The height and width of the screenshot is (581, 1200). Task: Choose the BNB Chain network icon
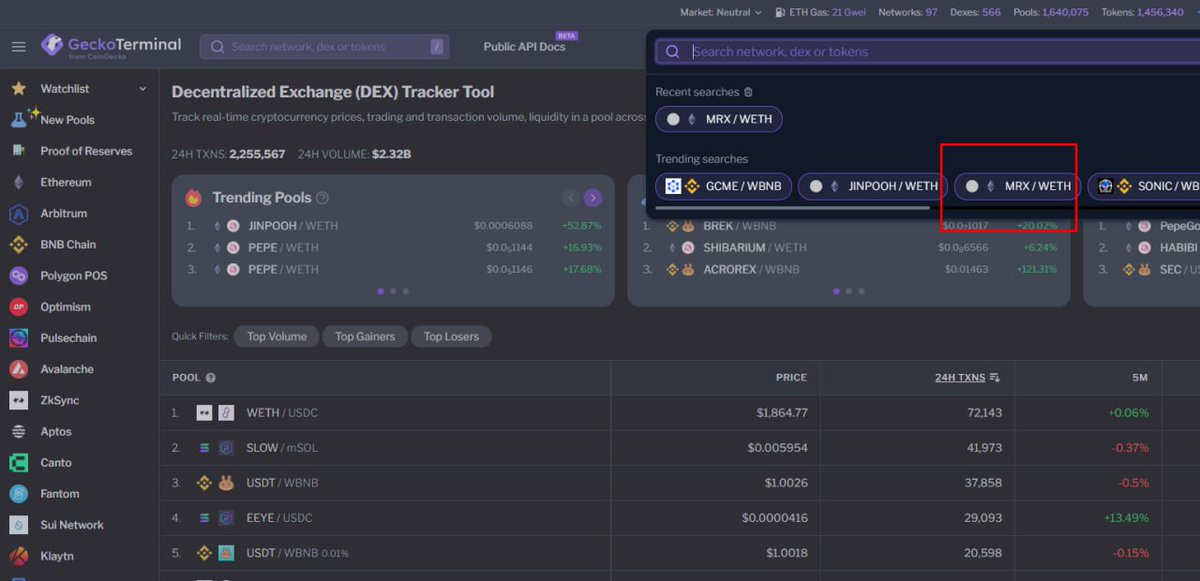pyautogui.click(x=18, y=244)
